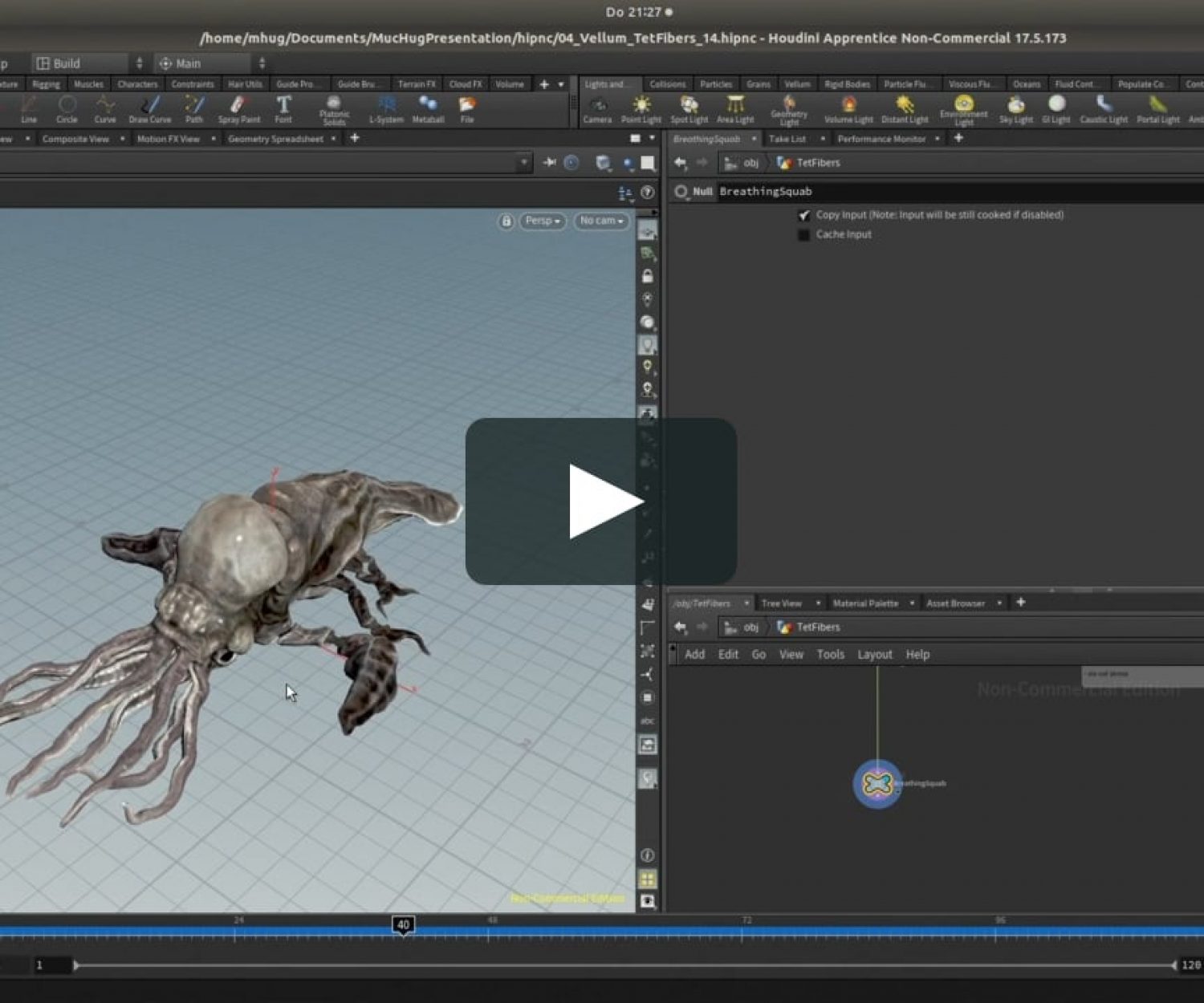Viewport: 1204px width, 1003px height.
Task: Play the video with center play button
Action: [x=601, y=501]
